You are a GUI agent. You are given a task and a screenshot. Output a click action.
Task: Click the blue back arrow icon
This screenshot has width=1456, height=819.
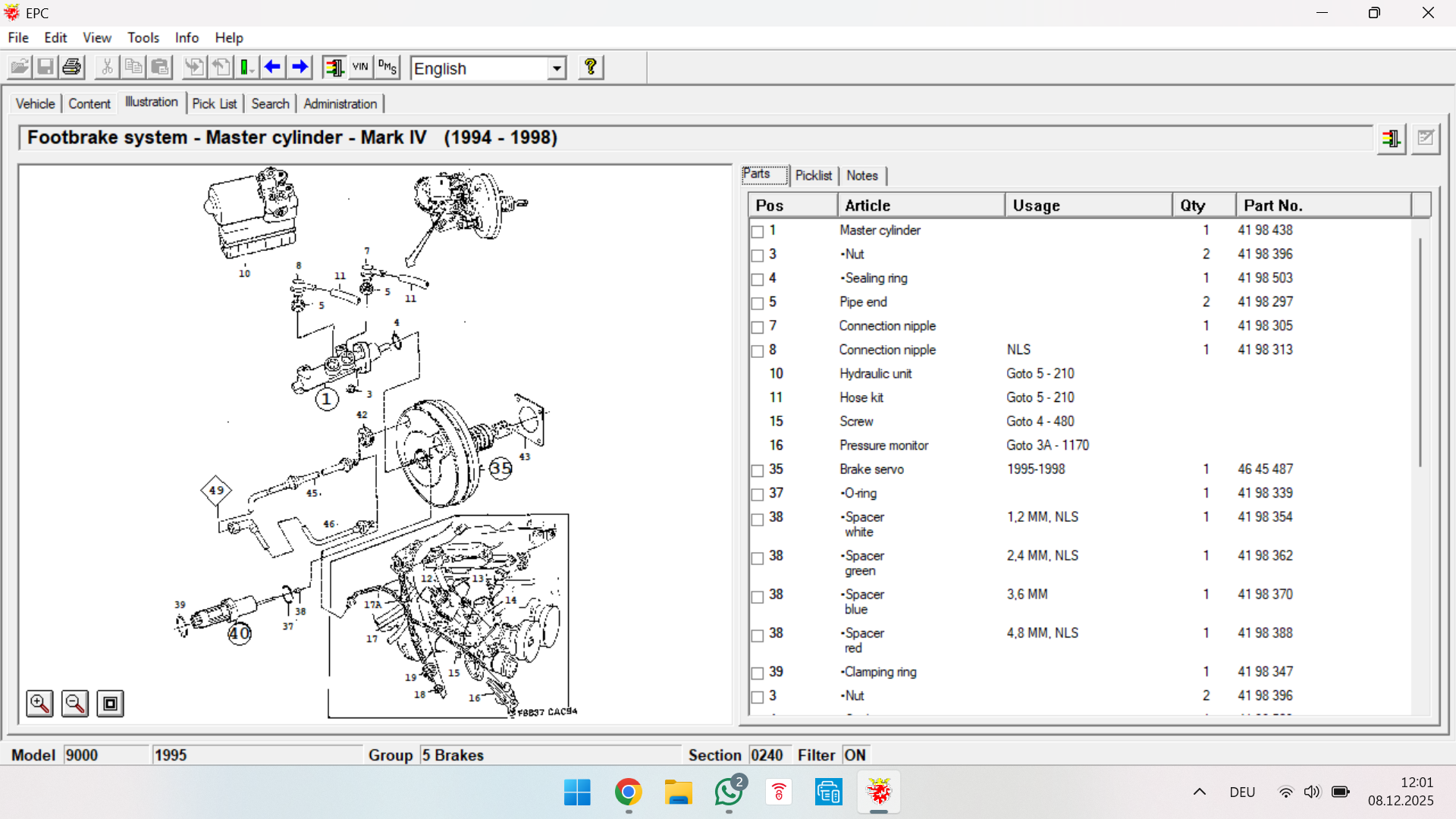(272, 67)
